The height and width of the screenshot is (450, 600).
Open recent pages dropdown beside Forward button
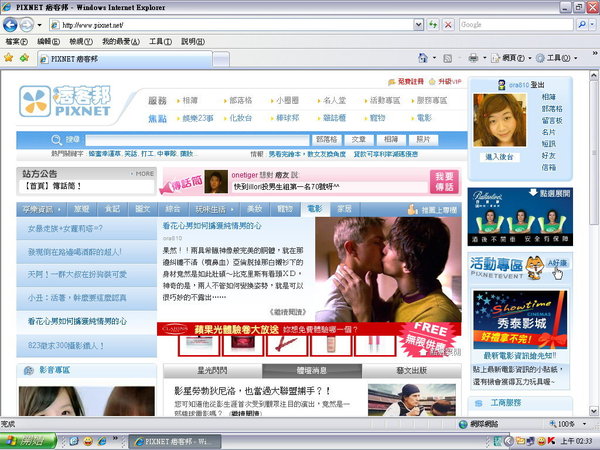coord(39,25)
